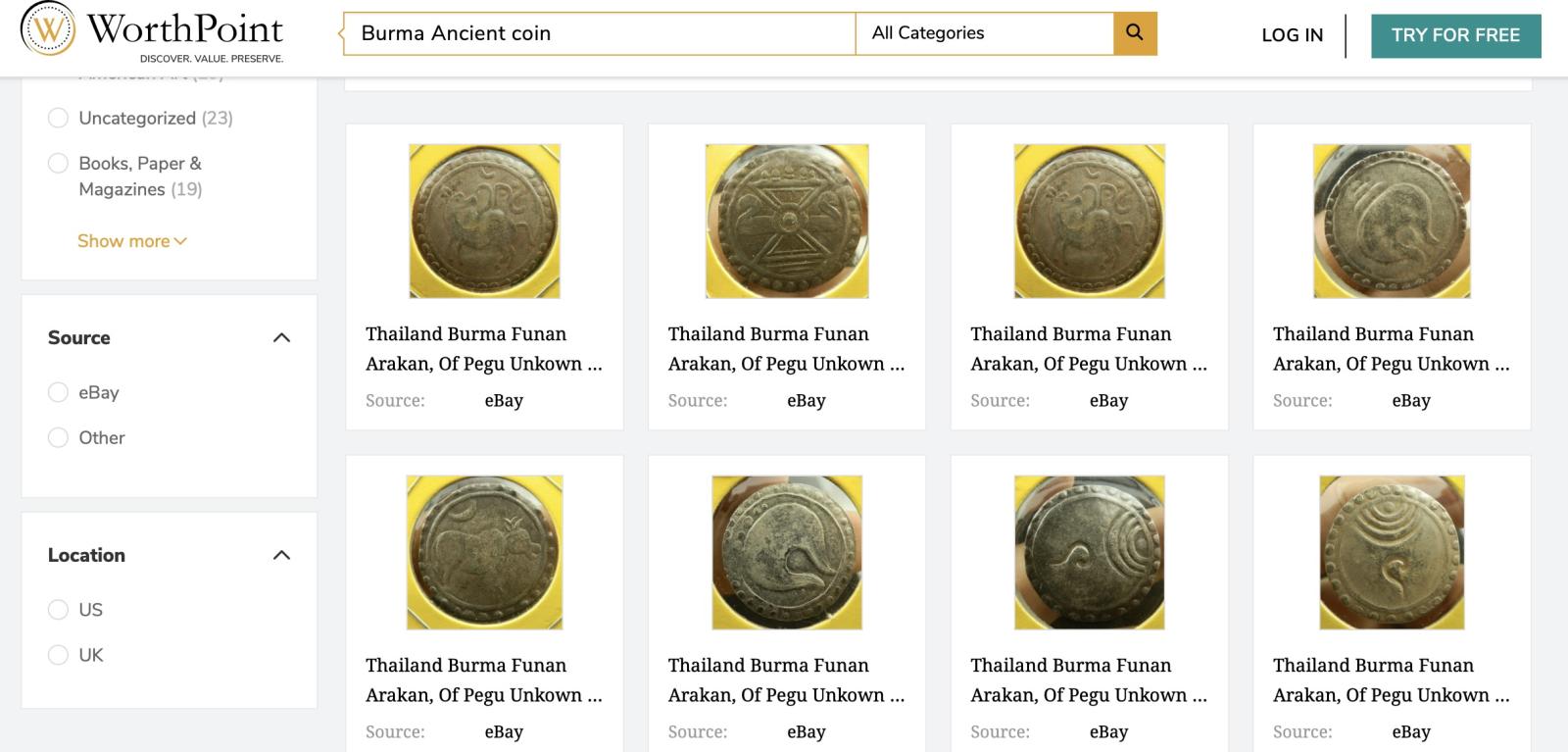
Task: Open the first coin thumbnail in top row
Action: 484,221
